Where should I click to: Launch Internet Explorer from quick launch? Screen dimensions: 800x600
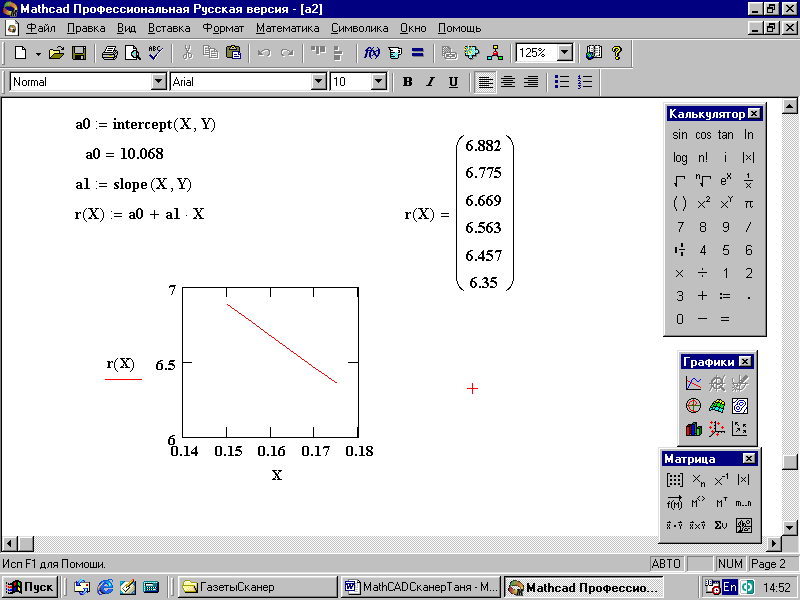[x=105, y=587]
